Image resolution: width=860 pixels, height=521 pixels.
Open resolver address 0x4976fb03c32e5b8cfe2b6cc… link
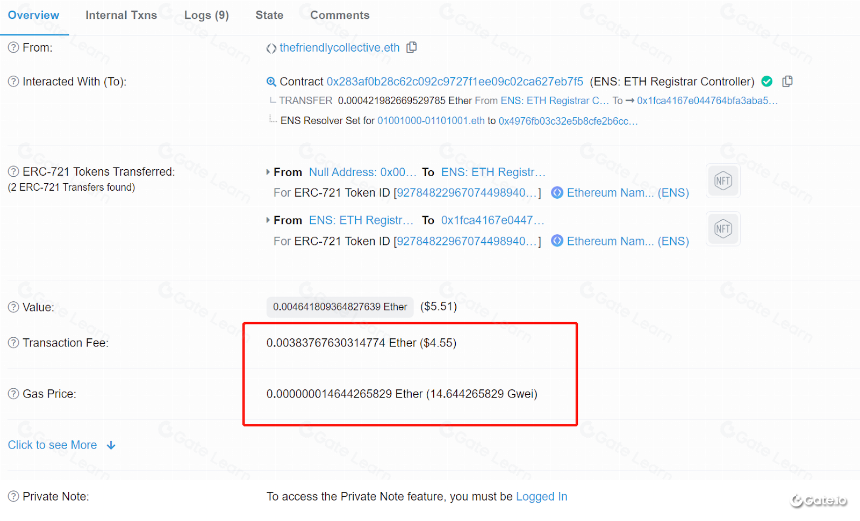point(568,121)
